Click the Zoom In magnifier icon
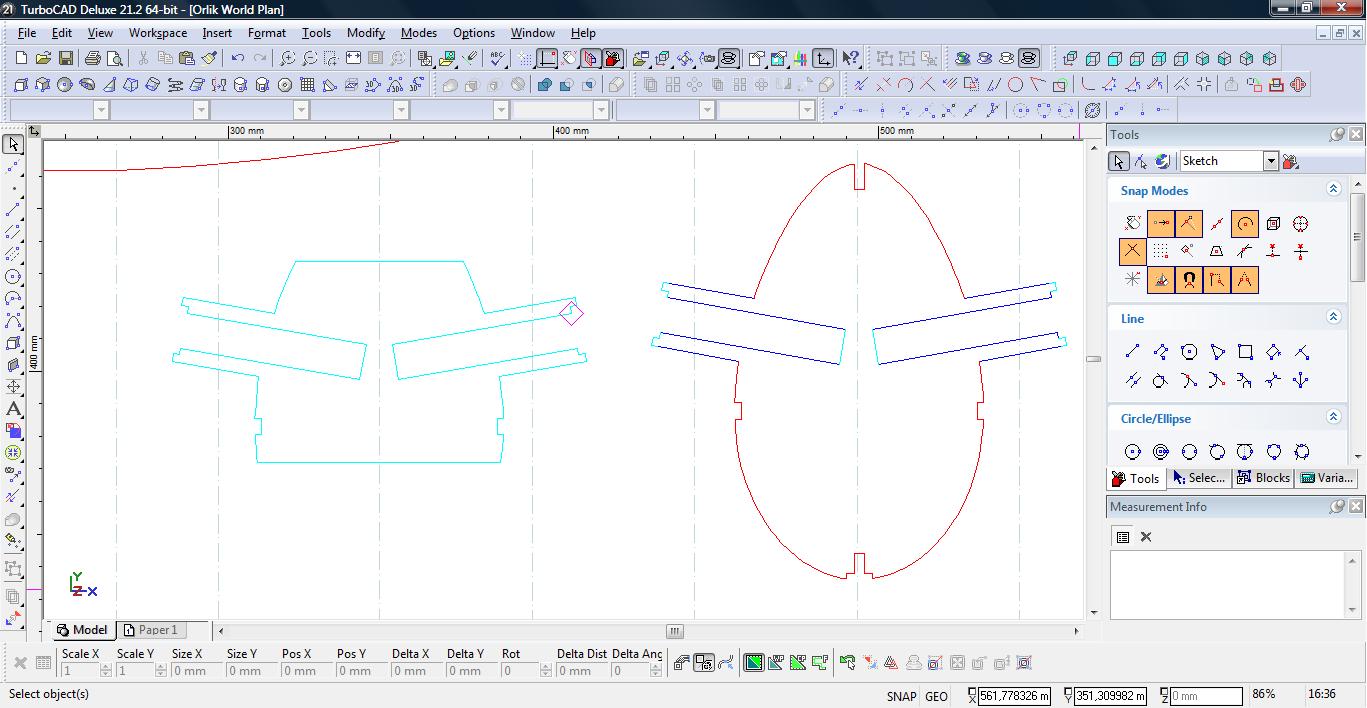 pos(288,59)
